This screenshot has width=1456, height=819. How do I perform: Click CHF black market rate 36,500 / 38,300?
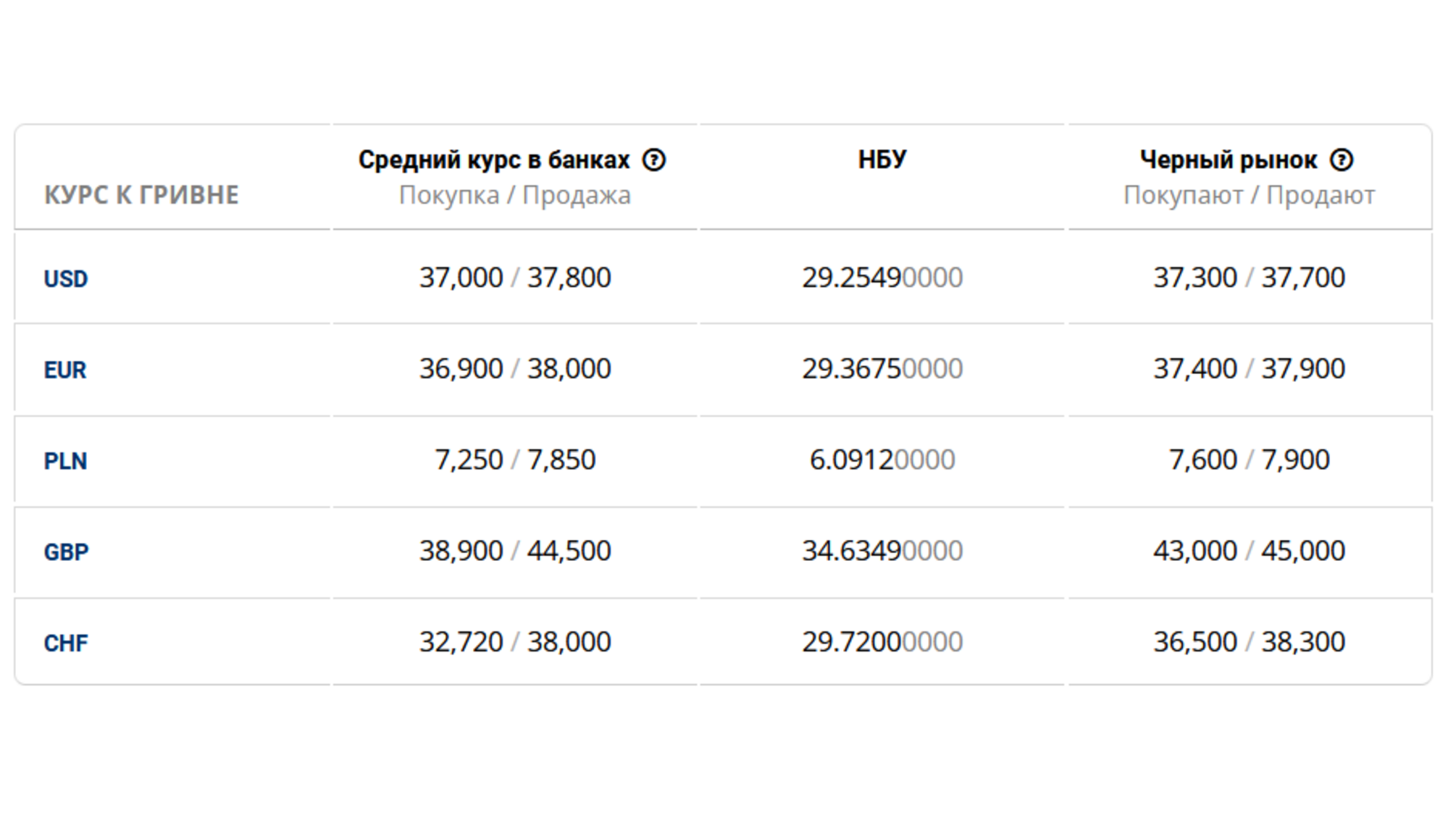point(1249,641)
